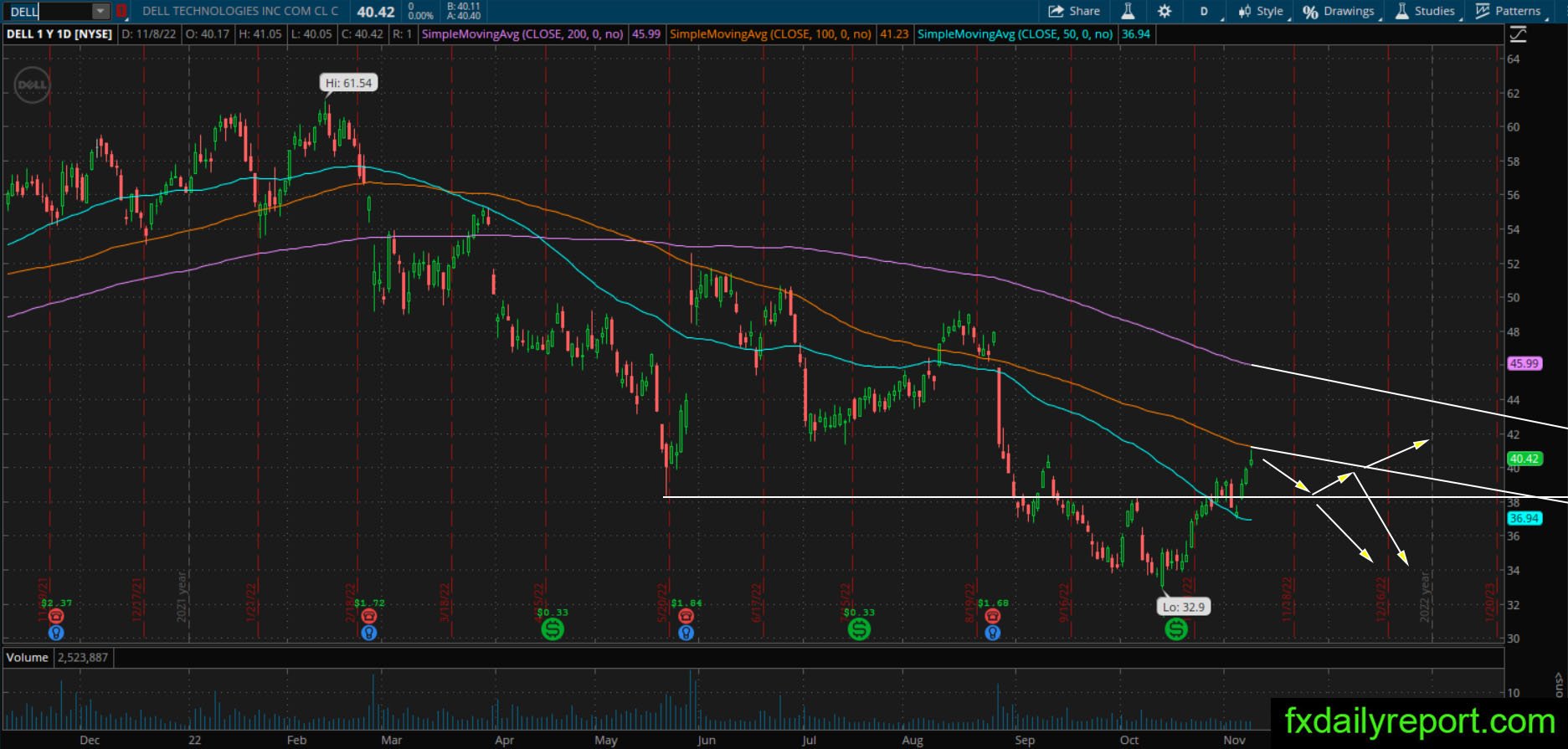Click the Nov label on the time axis

click(1234, 740)
